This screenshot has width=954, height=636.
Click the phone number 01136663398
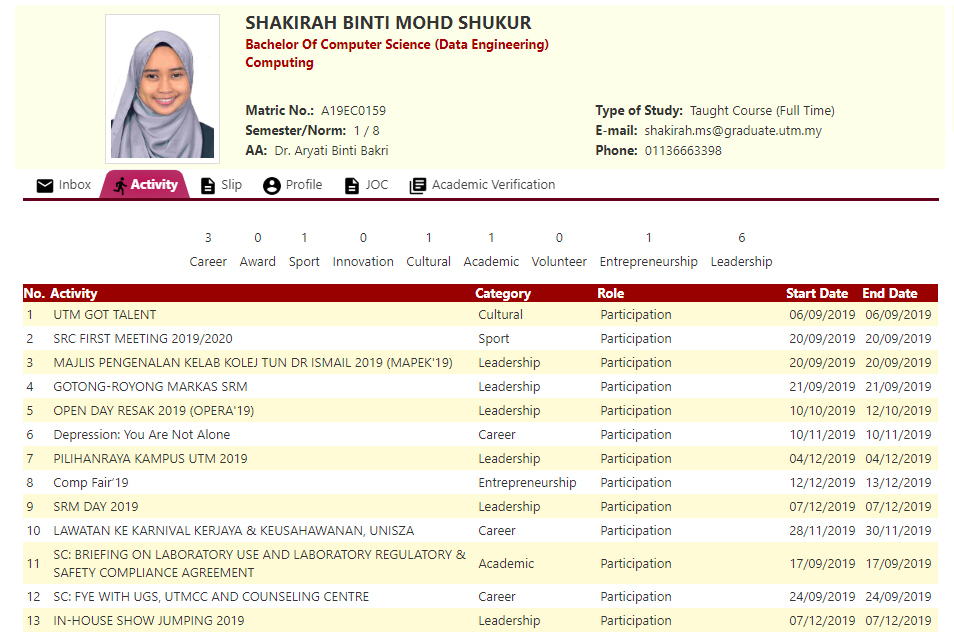pos(683,151)
